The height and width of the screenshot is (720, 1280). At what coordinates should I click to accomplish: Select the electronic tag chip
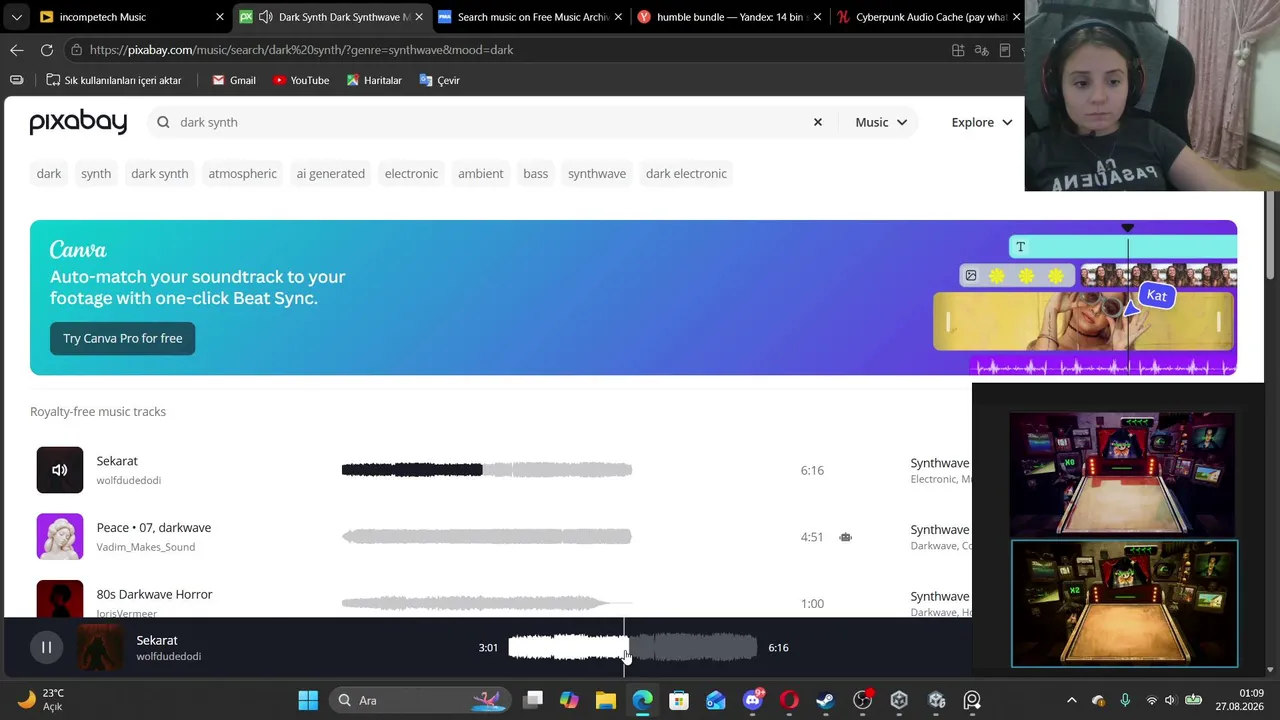(412, 173)
